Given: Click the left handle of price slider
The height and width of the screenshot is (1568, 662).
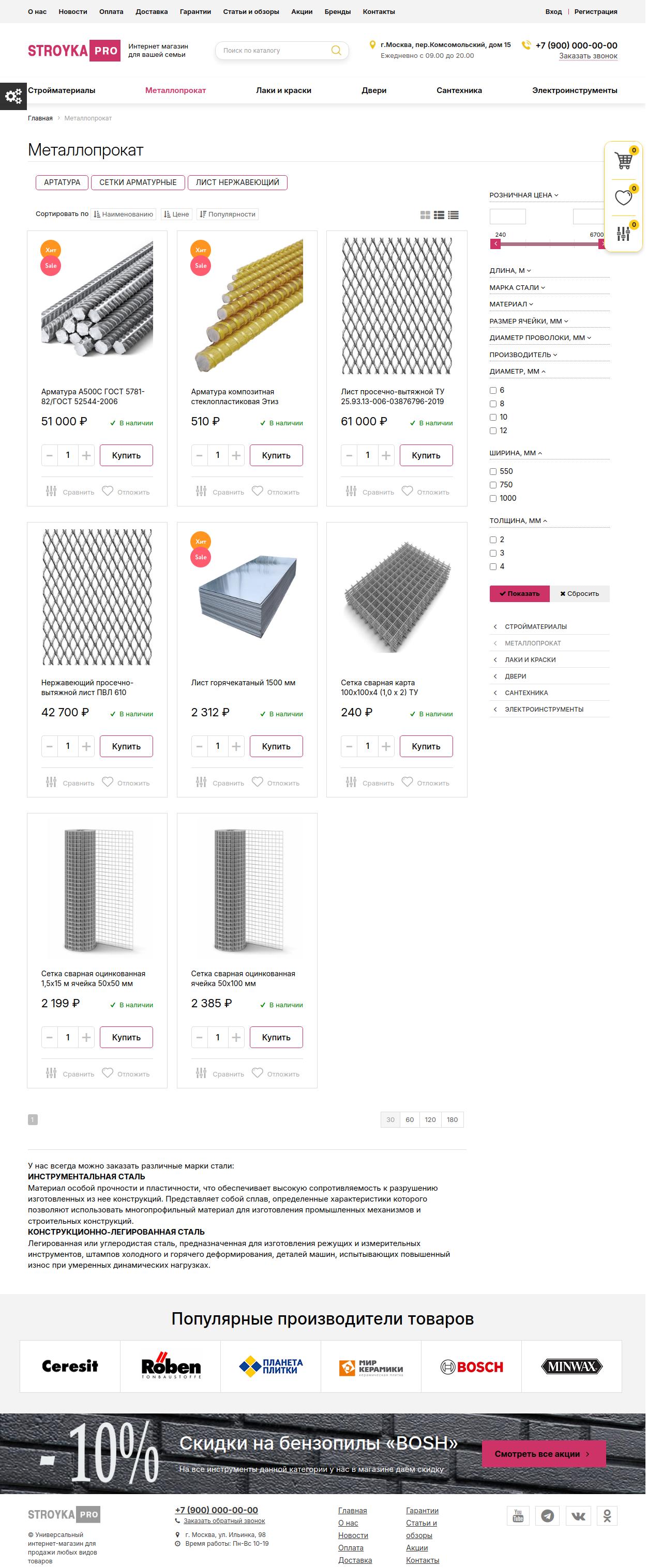Looking at the screenshot, I should tap(496, 244).
